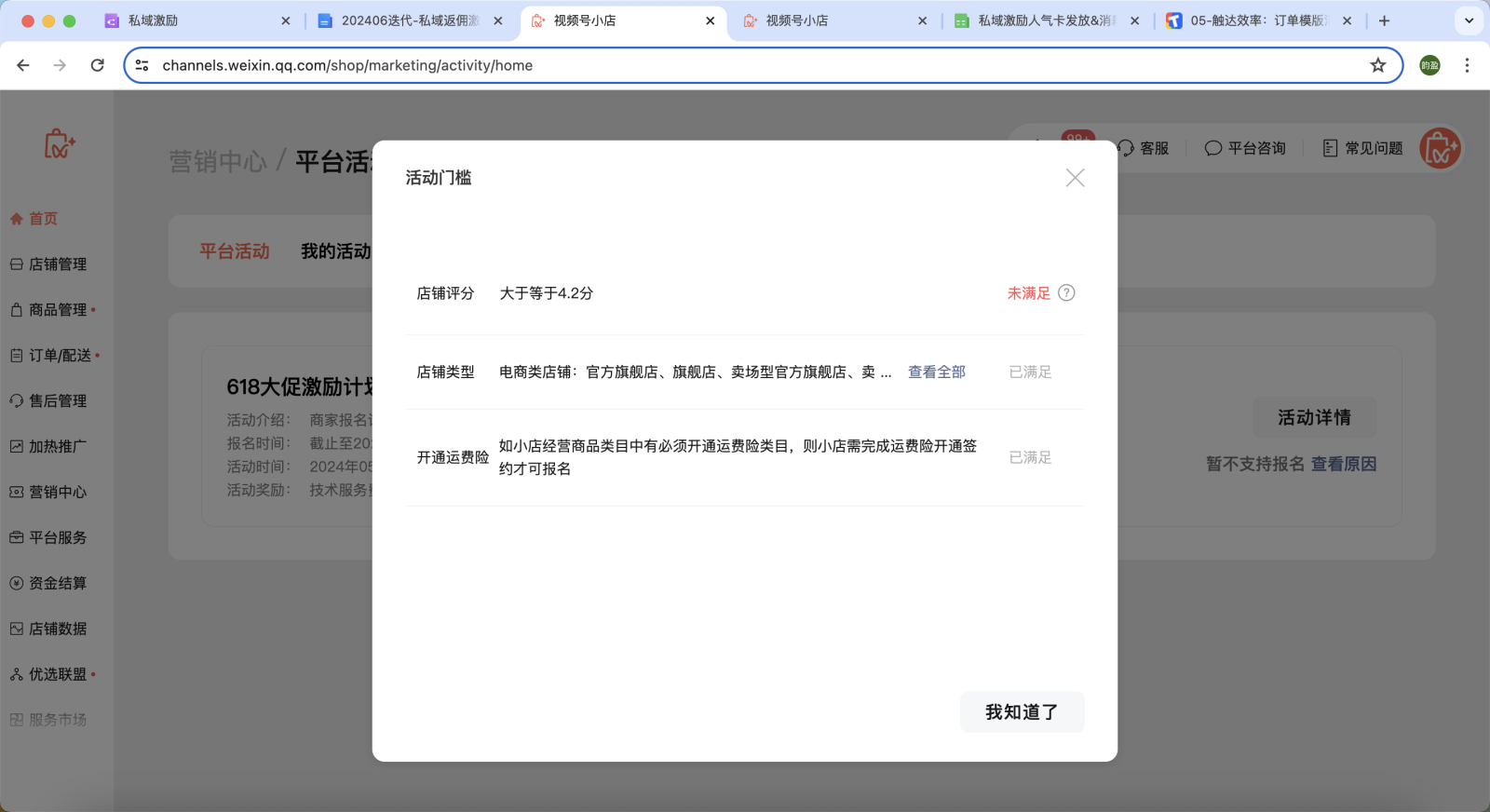This screenshot has height=812, width=1490.
Task: Click the help icon beside 未满足
Action: coord(1066,293)
